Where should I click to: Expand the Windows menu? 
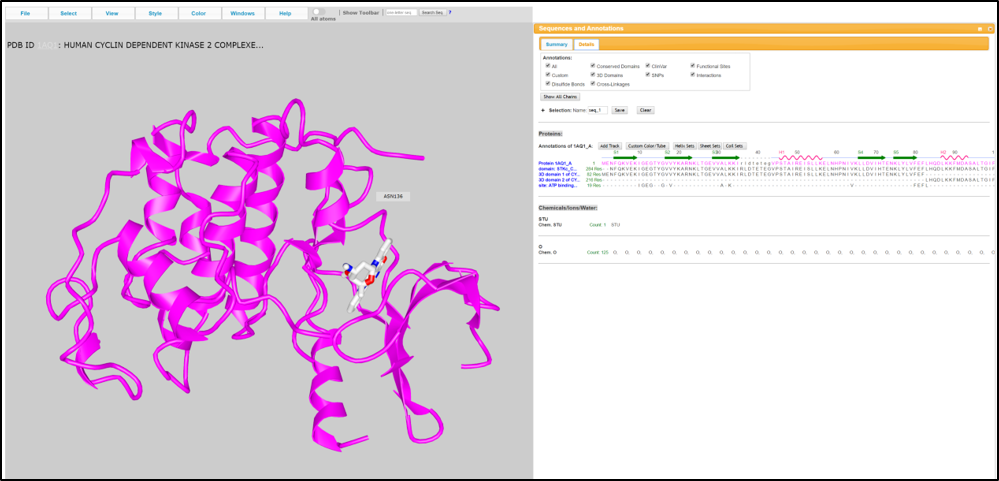pyautogui.click(x=242, y=14)
